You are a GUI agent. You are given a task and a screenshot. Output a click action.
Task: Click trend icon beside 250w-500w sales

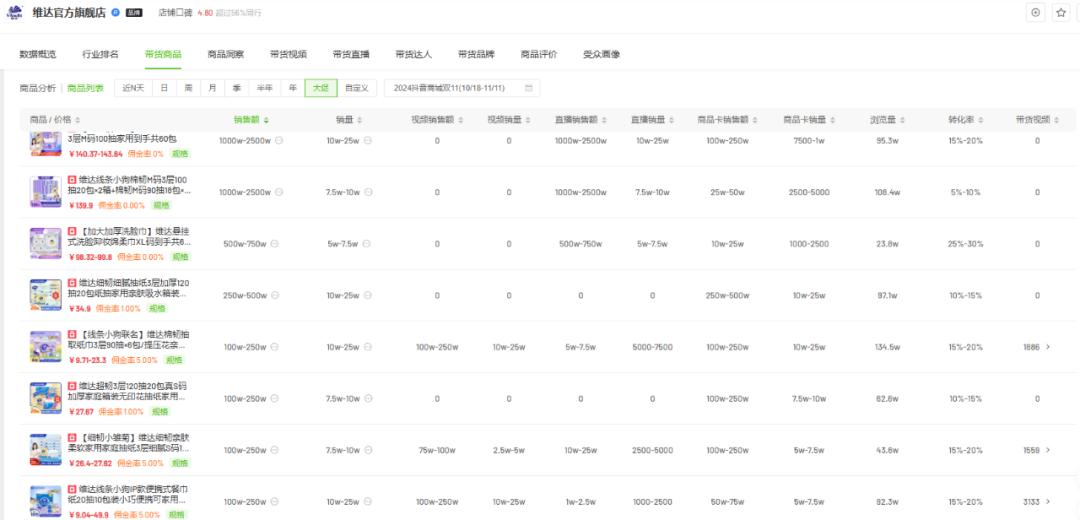275,295
